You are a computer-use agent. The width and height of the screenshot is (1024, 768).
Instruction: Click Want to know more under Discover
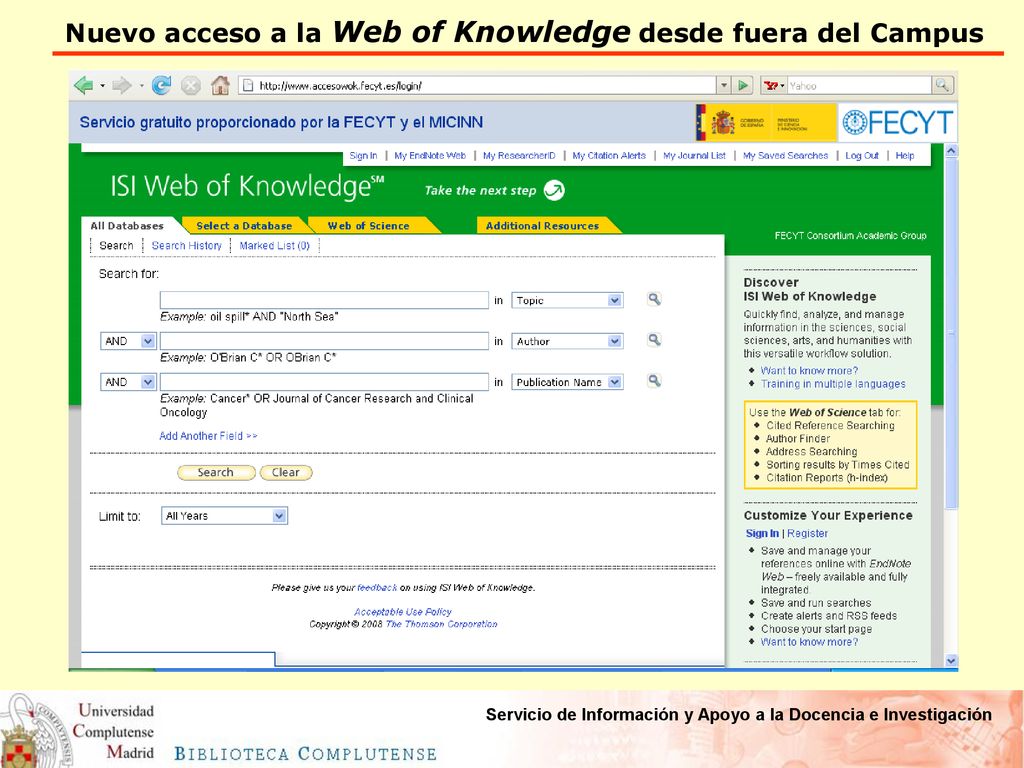809,370
